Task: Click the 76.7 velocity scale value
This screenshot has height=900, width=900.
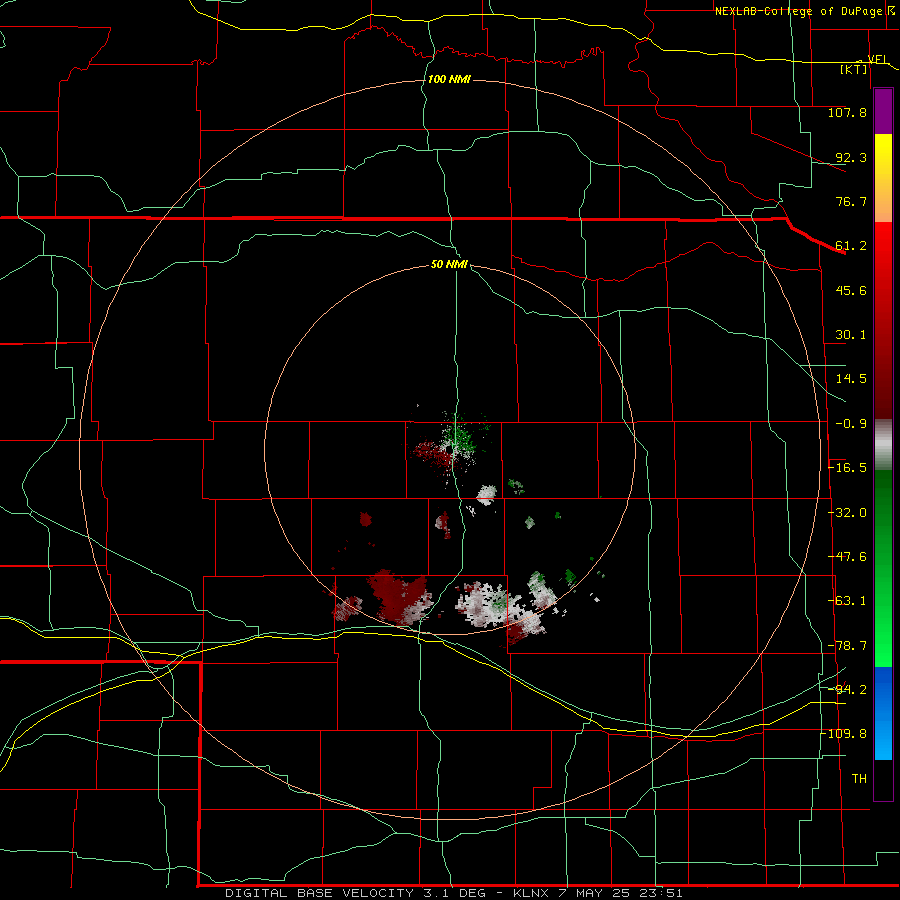Action: (851, 201)
